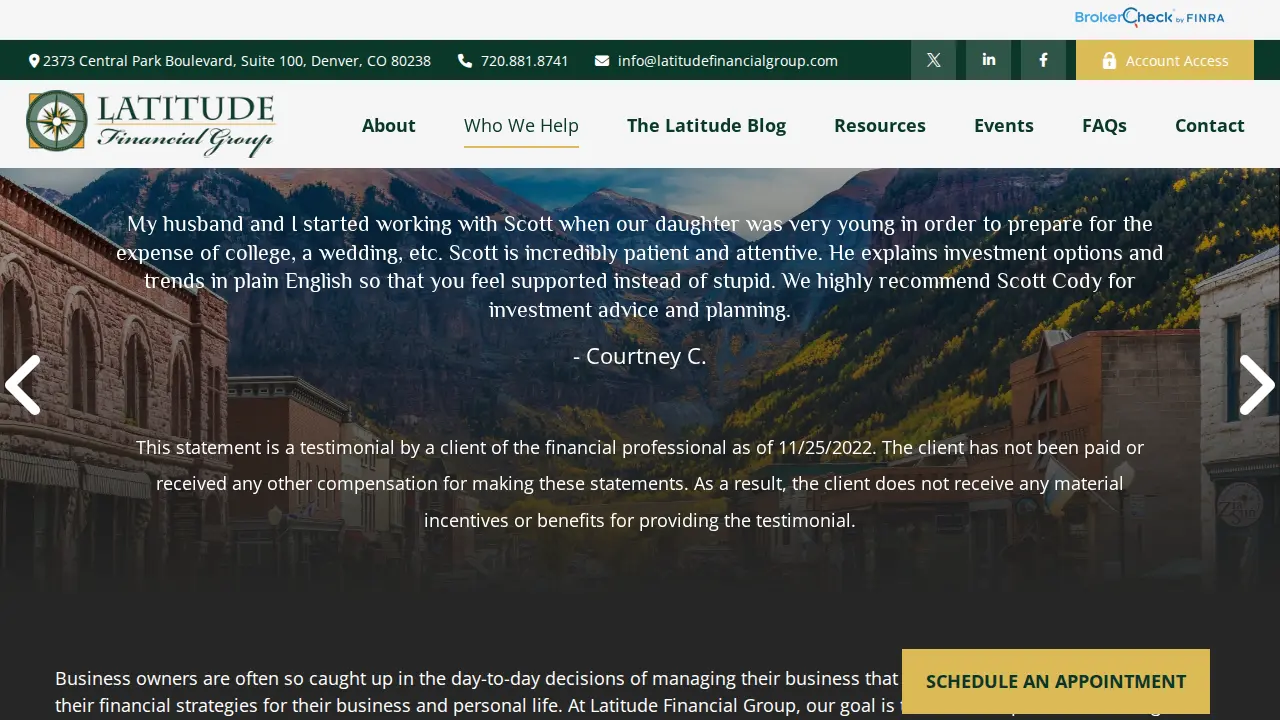Viewport: 1280px width, 720px height.
Task: Click the Account Access button
Action: 1165,60
